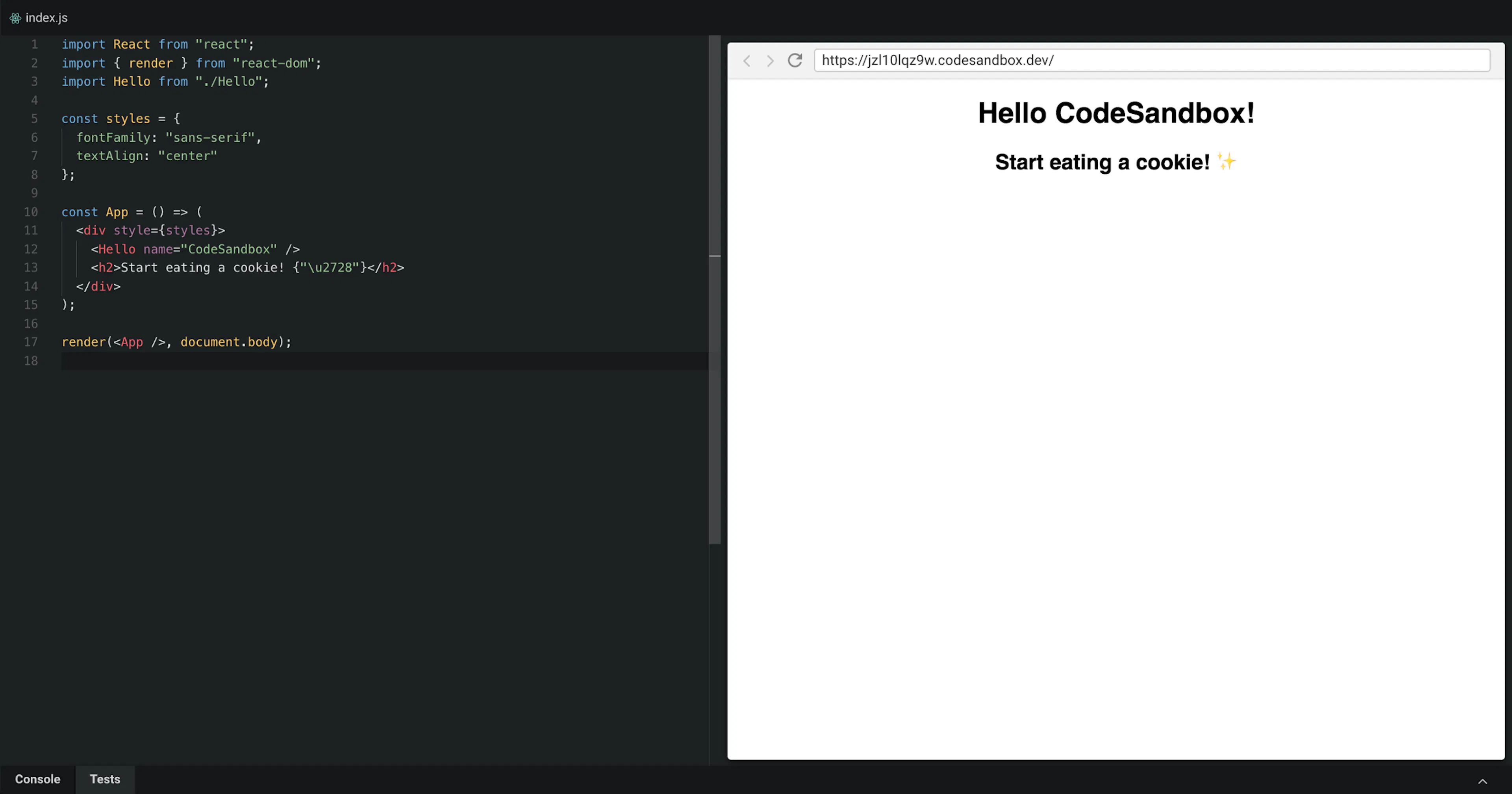Click the URL address bar
Viewport: 1512px width, 794px height.
(1151, 60)
